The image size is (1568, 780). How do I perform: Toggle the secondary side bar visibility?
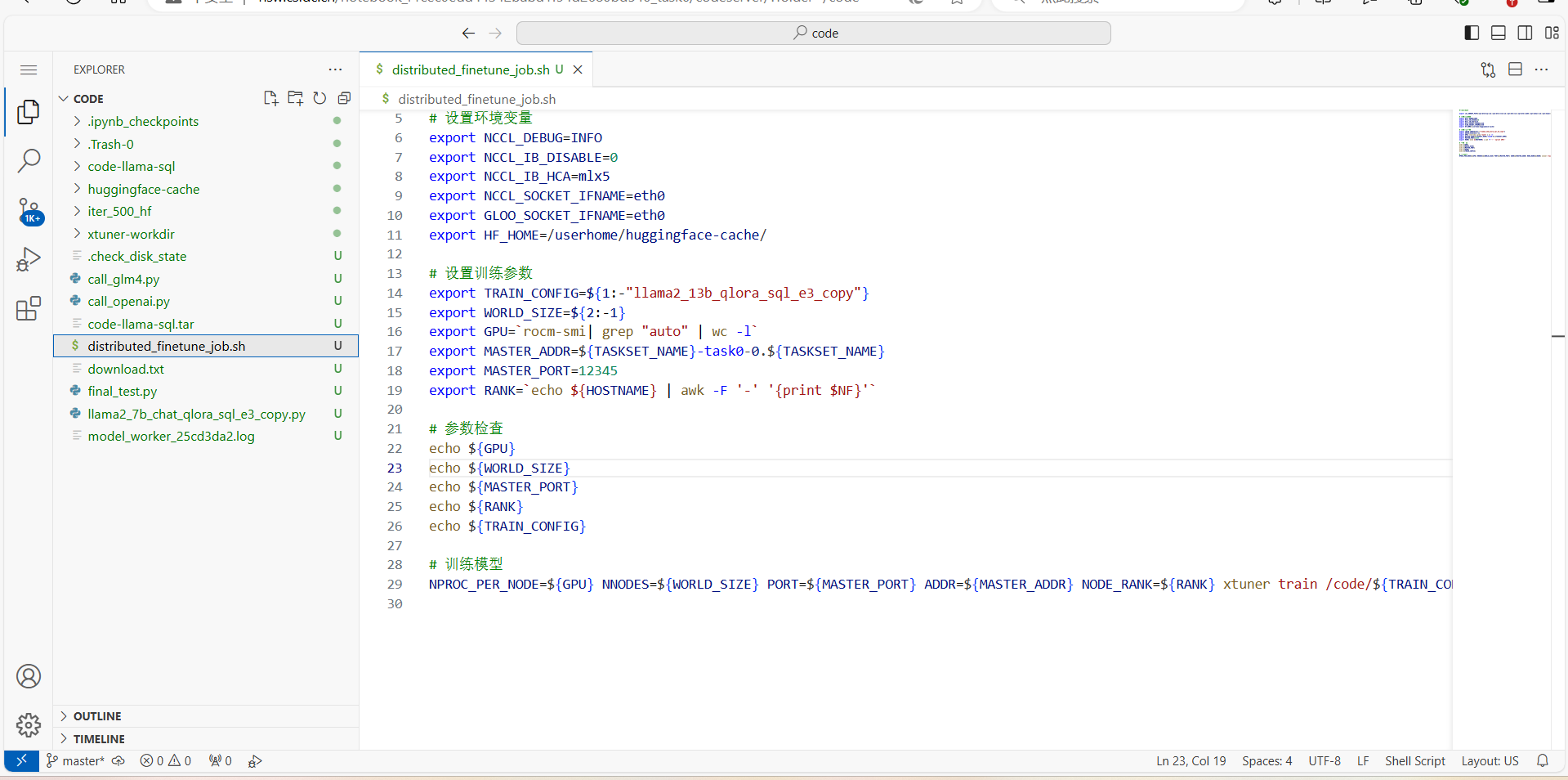point(1525,33)
